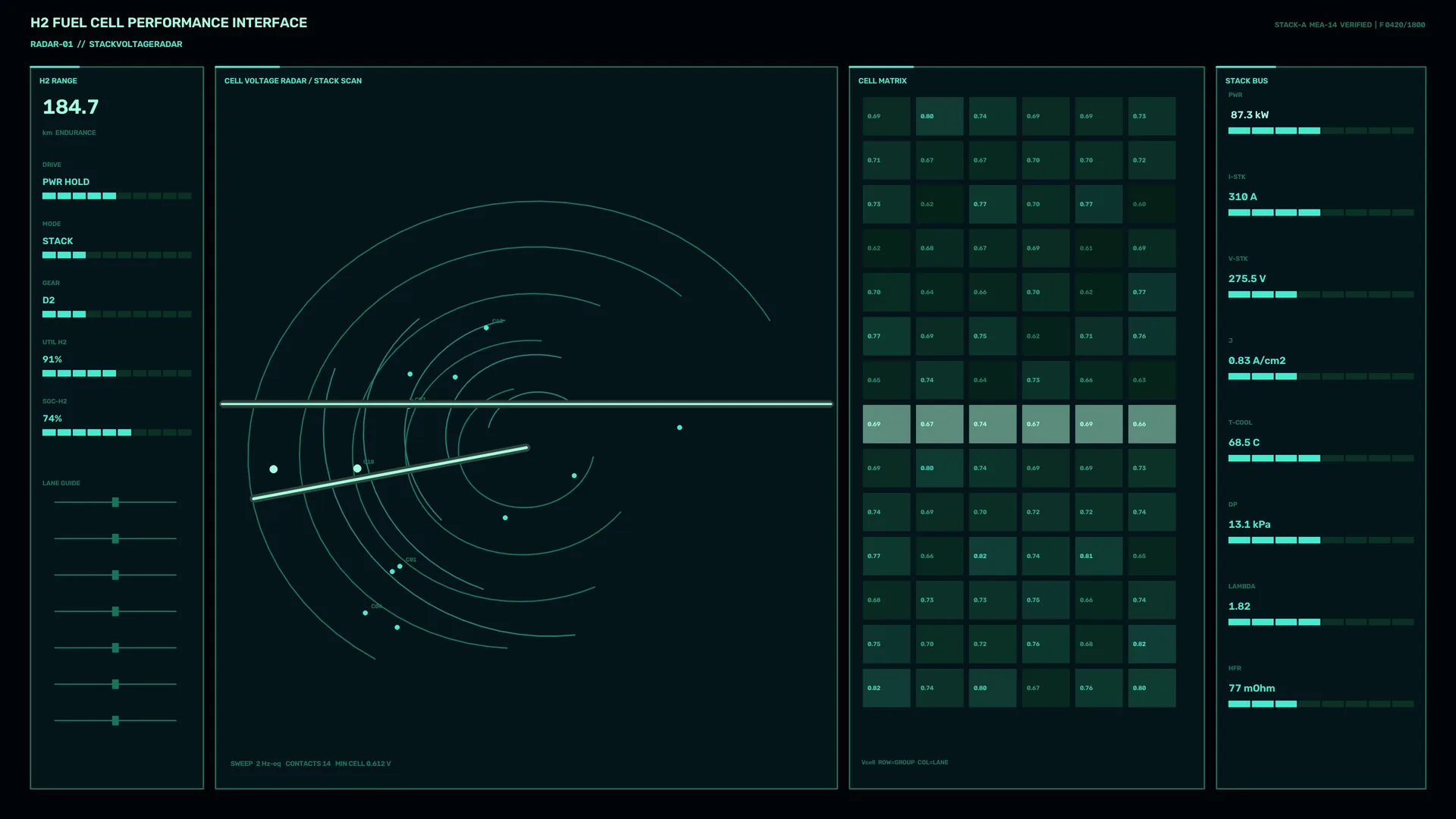This screenshot has height=819, width=1456.
Task: Click the STACK BUS panel title
Action: coord(1247,80)
